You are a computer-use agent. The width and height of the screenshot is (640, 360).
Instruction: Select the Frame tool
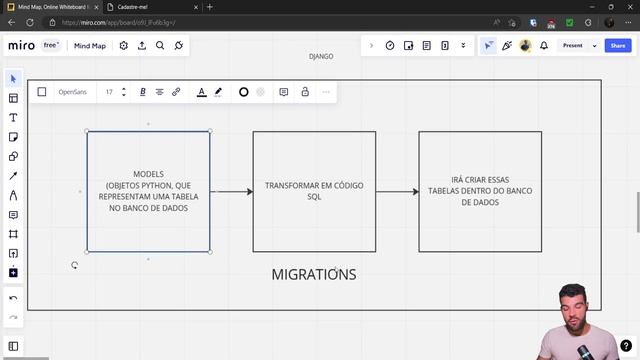click(x=13, y=234)
